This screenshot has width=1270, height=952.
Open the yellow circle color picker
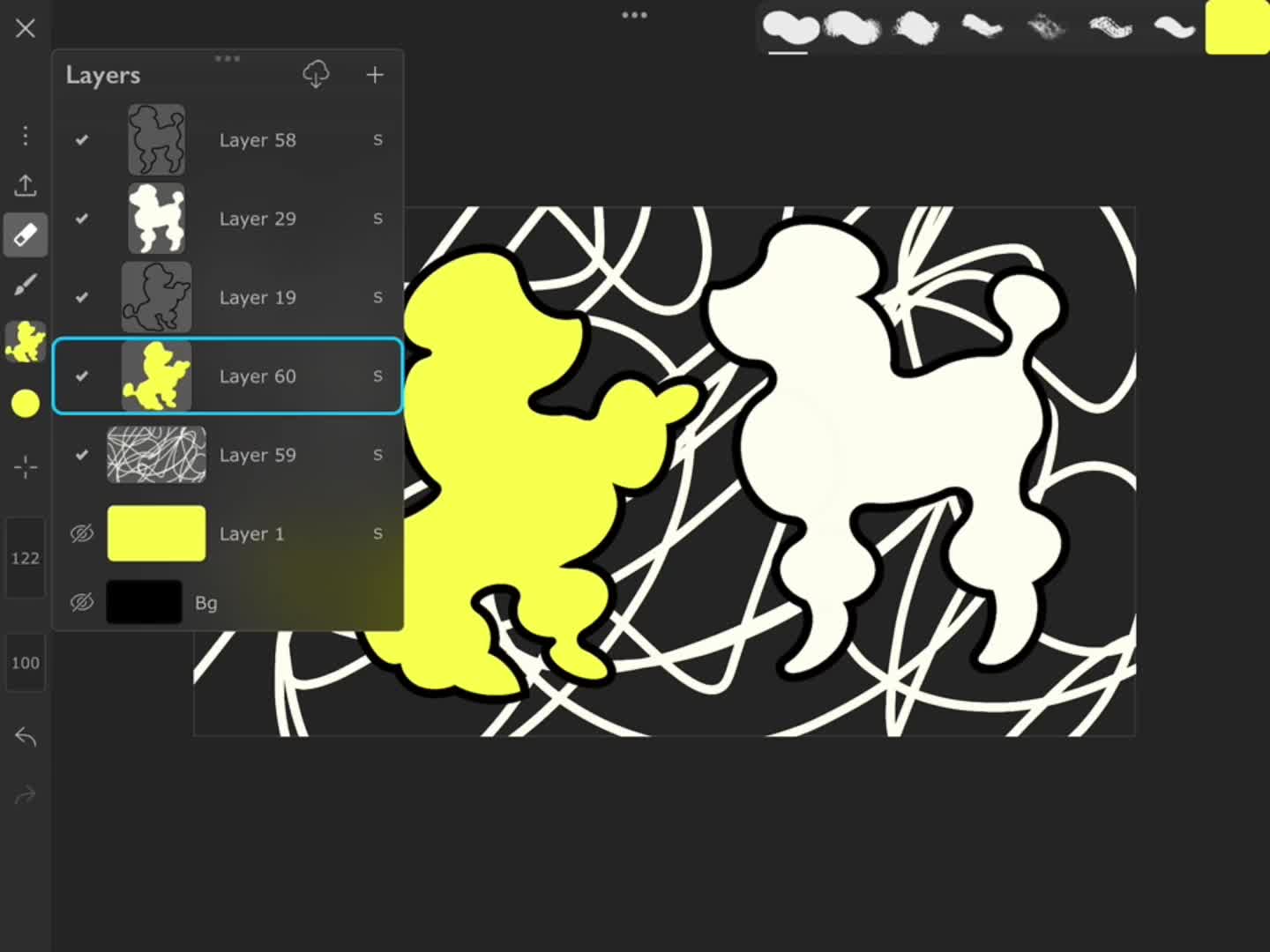26,404
